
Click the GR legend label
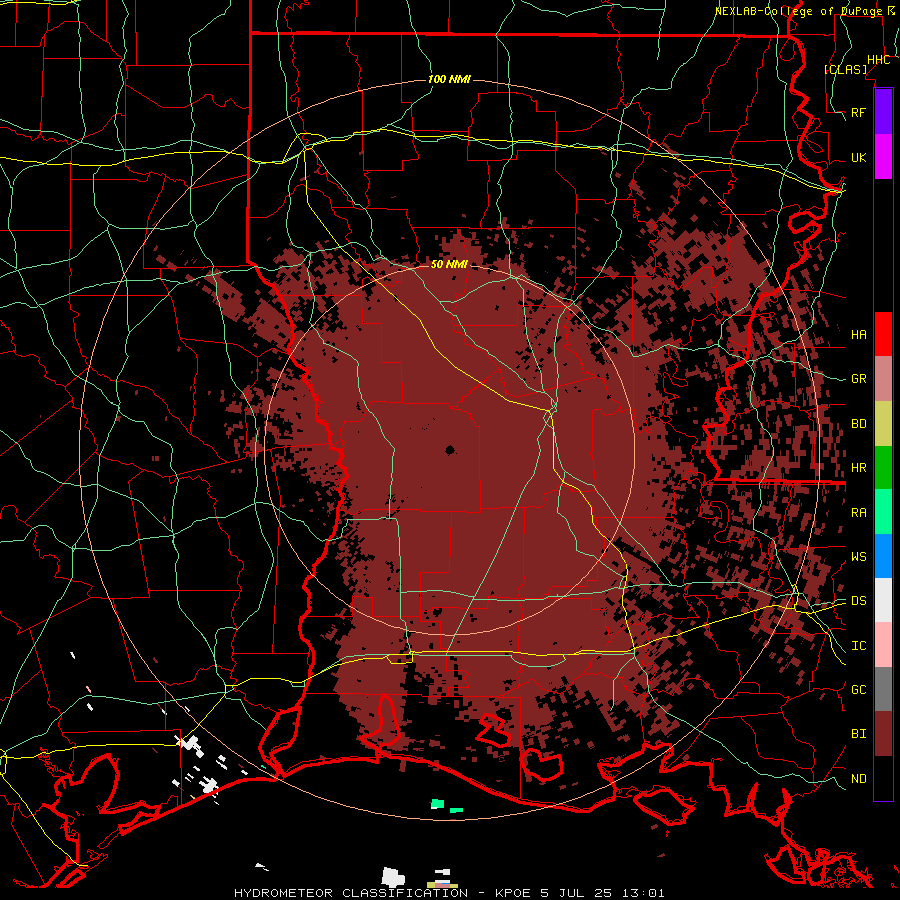[859, 379]
